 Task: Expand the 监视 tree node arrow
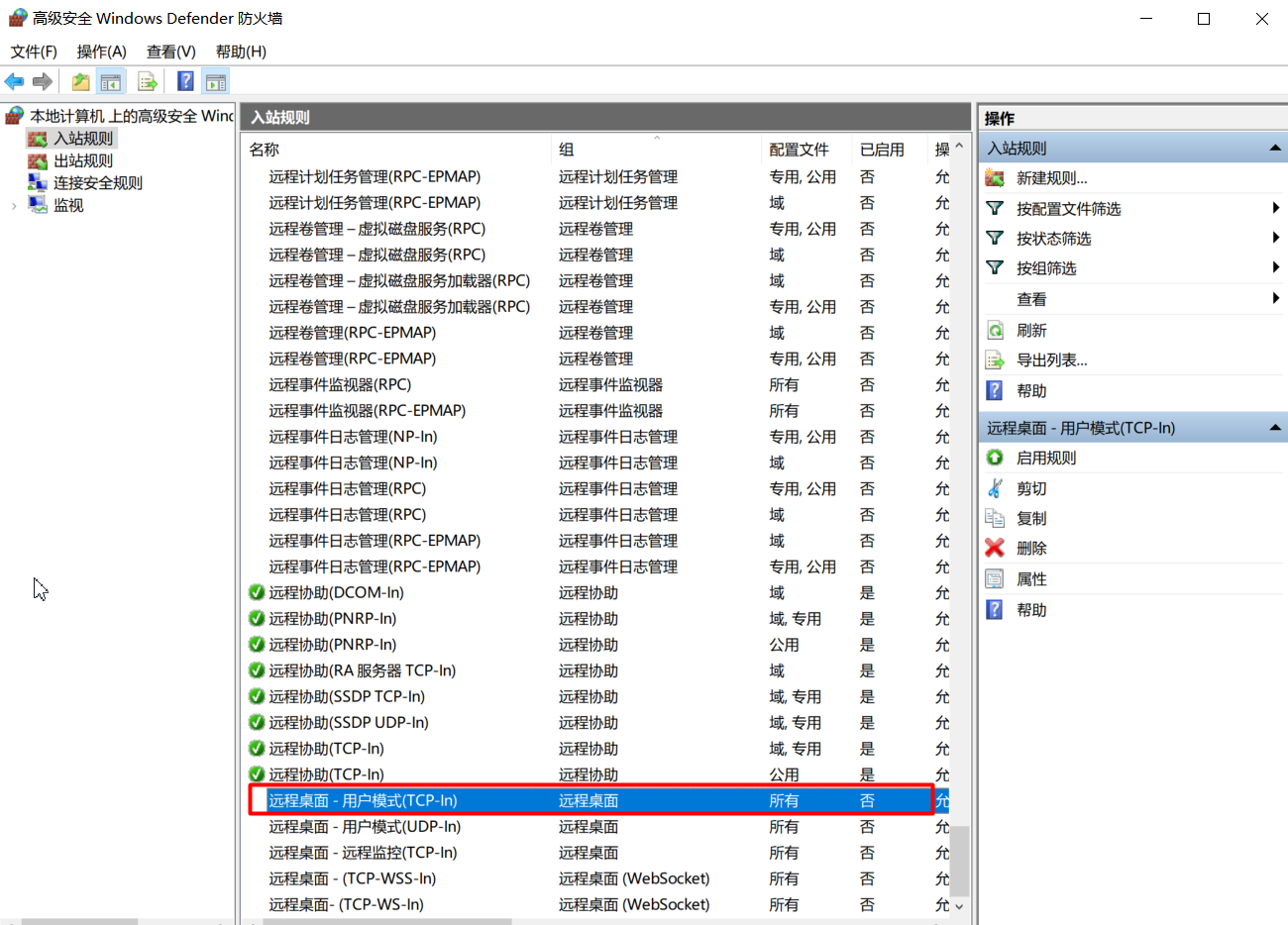(13, 206)
